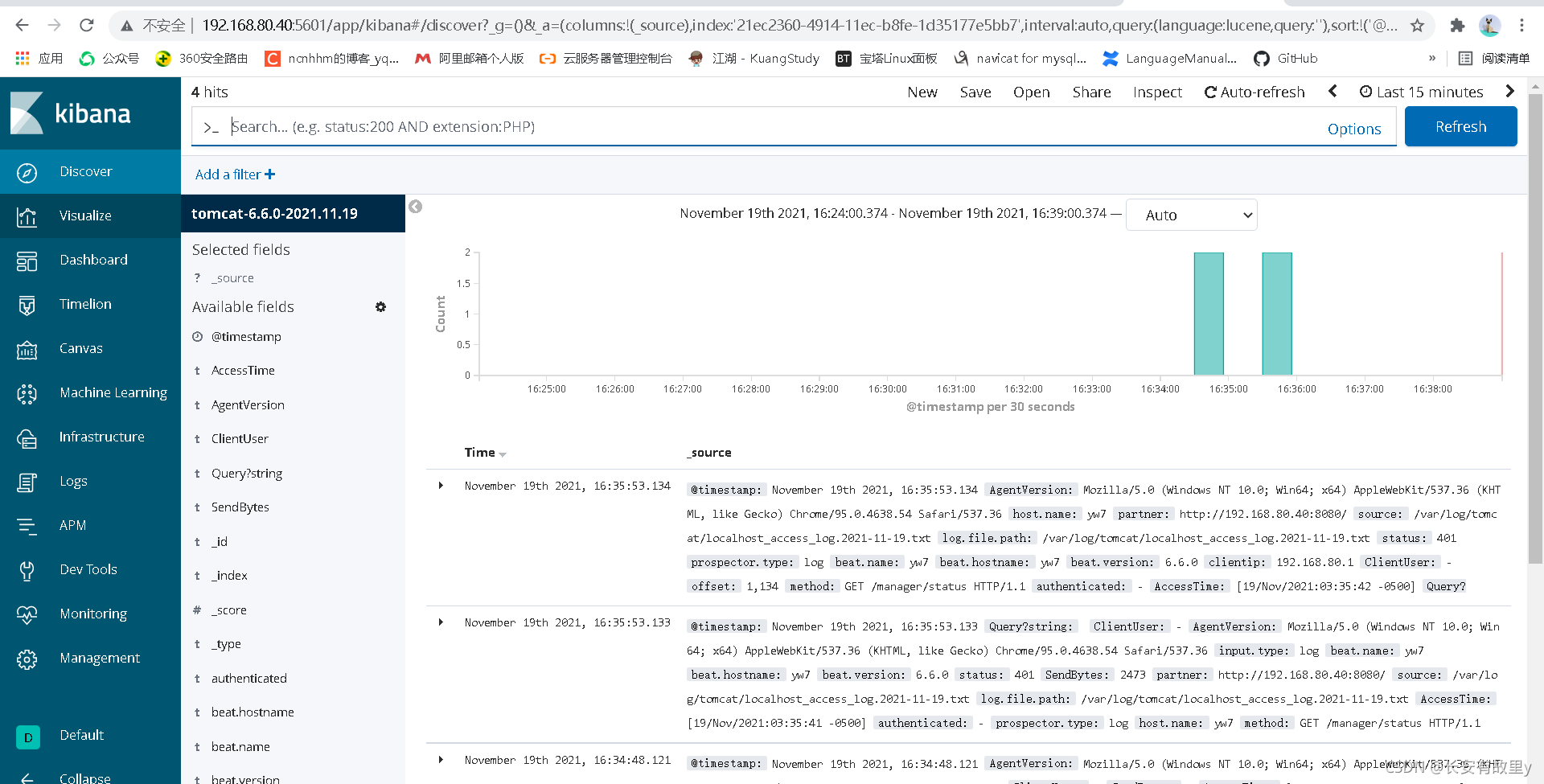This screenshot has height=784, width=1544.
Task: Select the ClientUser field
Action: pyautogui.click(x=240, y=438)
